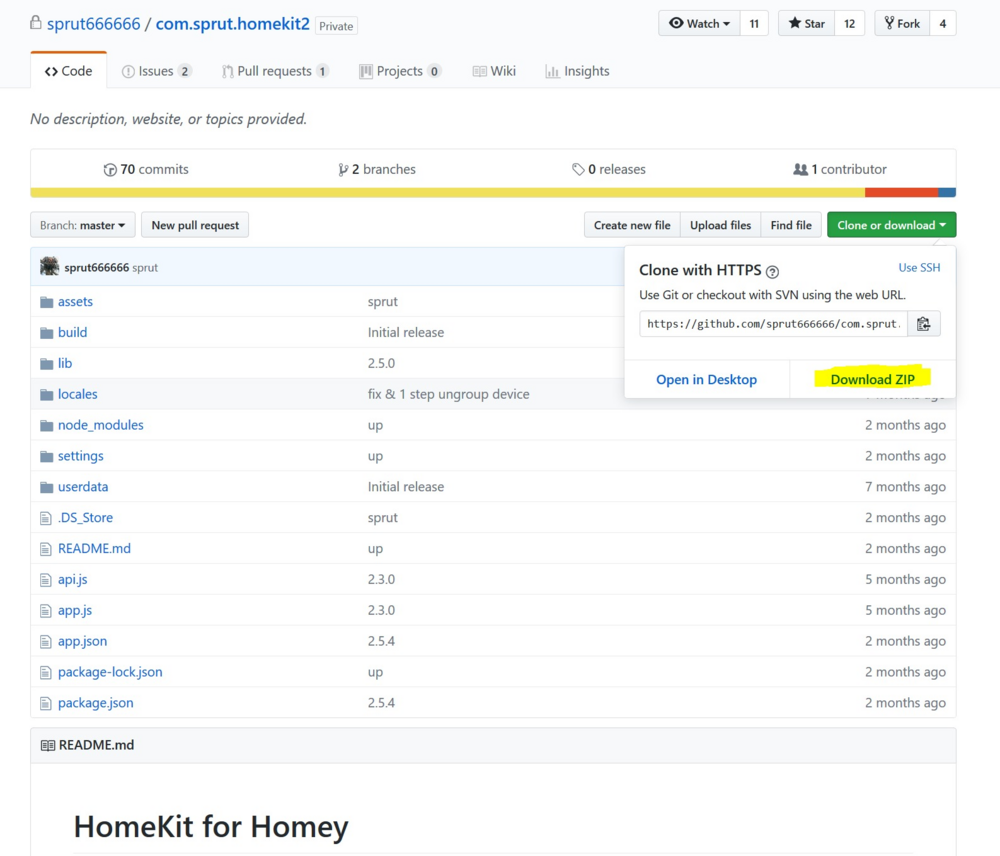Star this repository
This screenshot has height=856, width=1000.
pos(807,24)
